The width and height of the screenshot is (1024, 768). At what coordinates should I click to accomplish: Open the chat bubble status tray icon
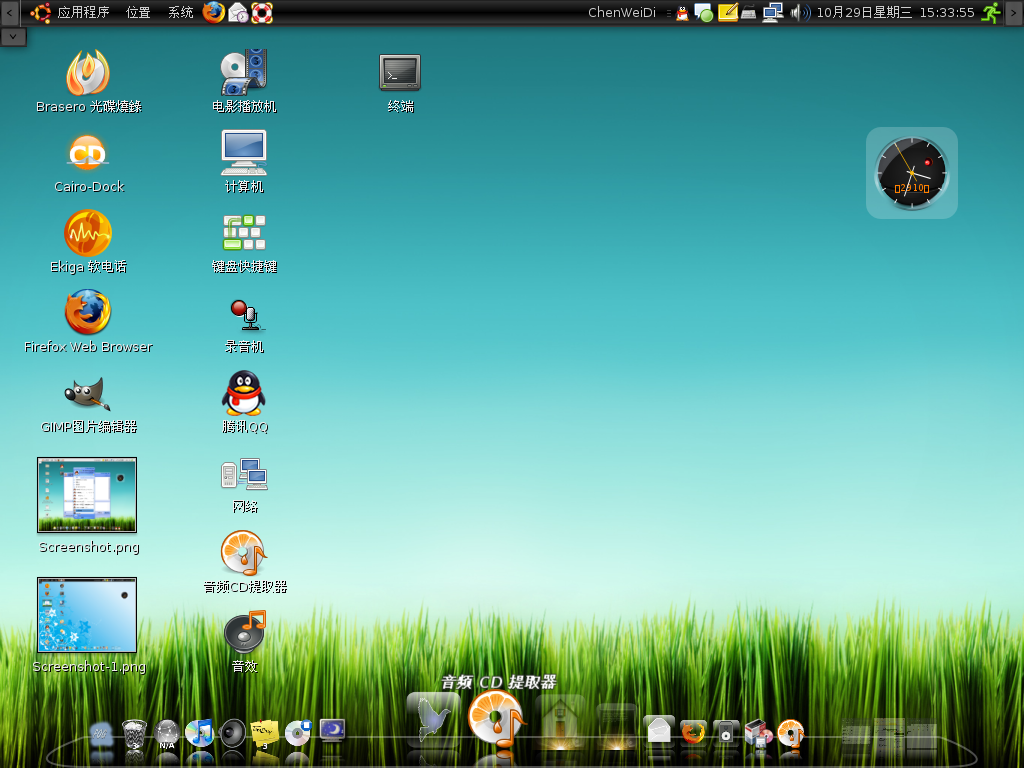[x=703, y=12]
